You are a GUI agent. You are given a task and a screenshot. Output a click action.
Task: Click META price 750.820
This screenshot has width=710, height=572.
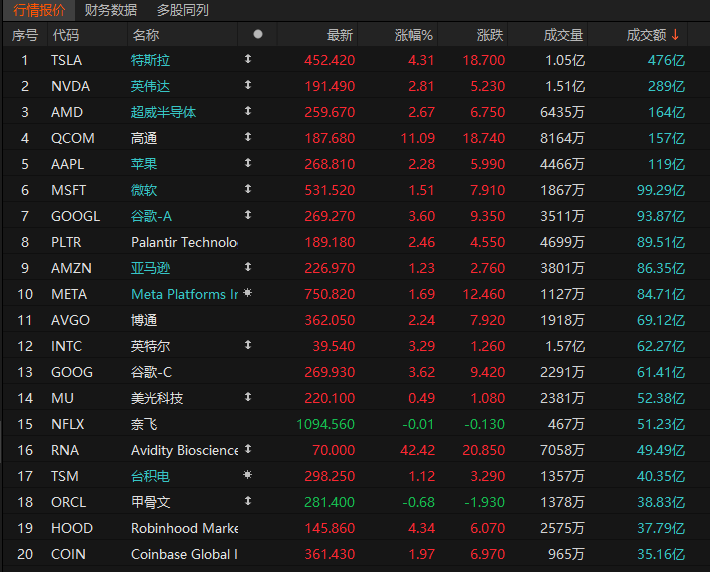(x=330, y=294)
